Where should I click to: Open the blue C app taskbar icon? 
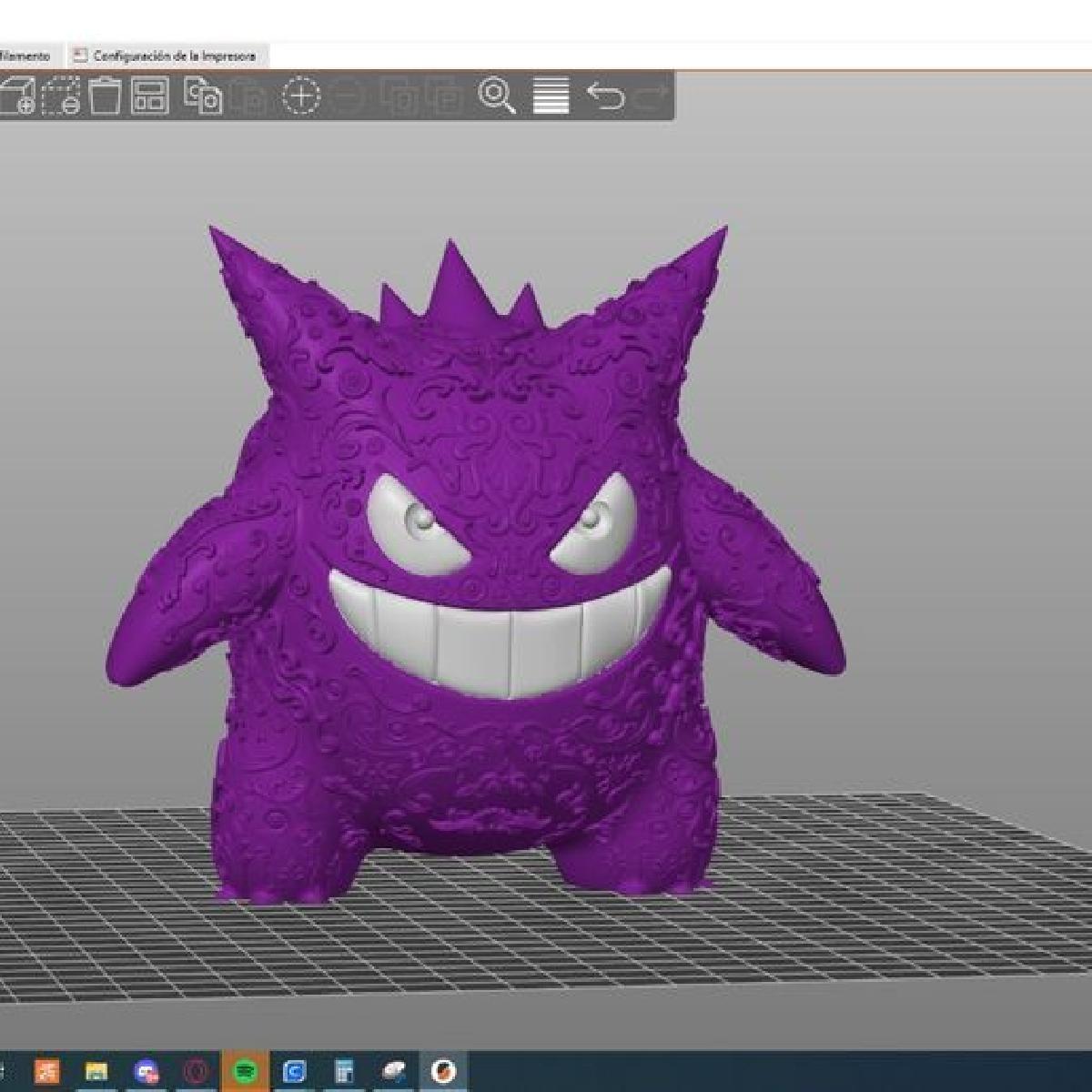click(x=294, y=1071)
